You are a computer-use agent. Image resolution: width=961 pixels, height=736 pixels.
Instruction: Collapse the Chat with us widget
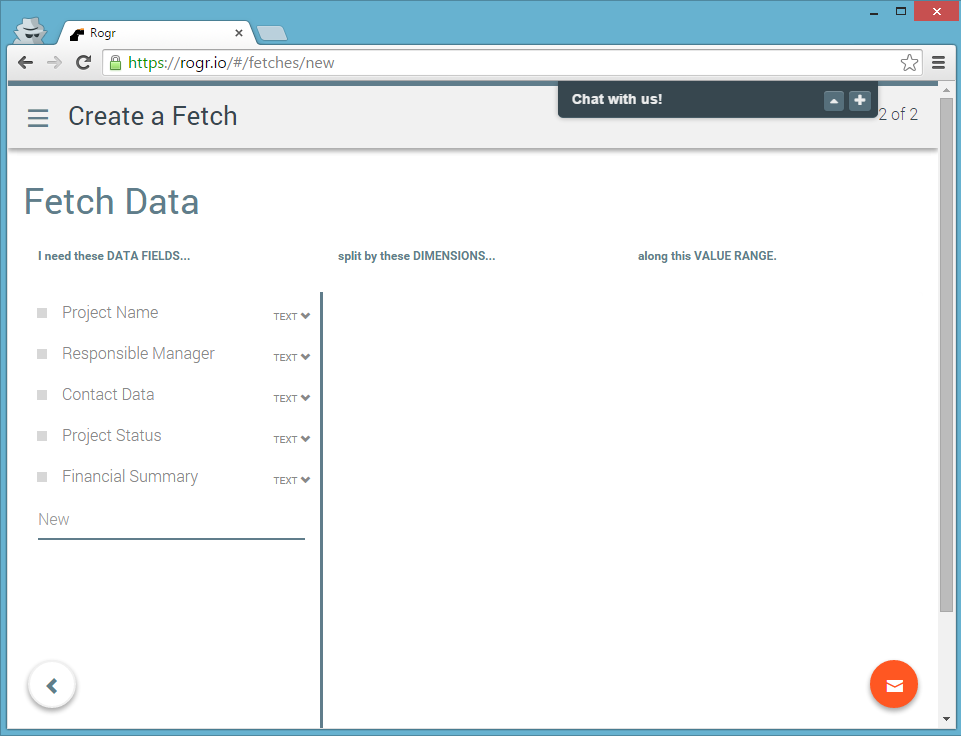(x=833, y=100)
